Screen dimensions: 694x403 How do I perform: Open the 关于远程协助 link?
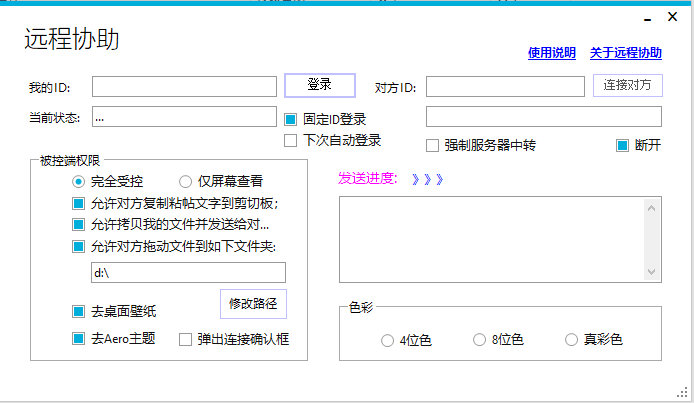tap(625, 53)
